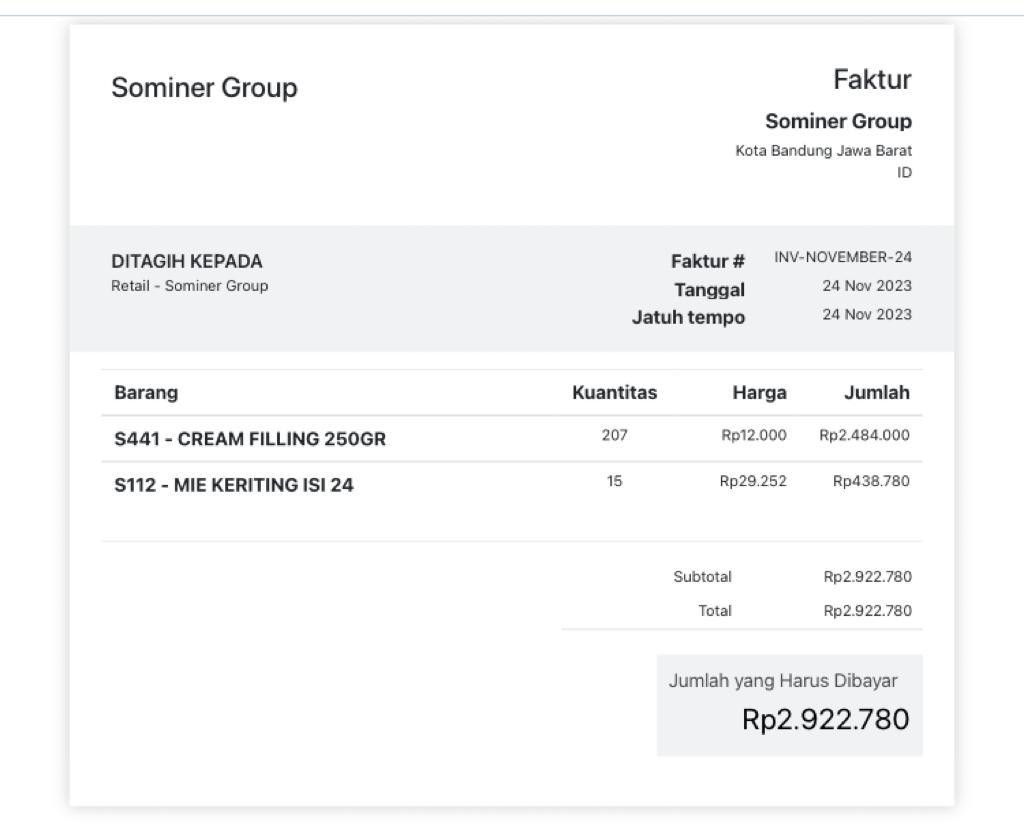The image size is (1024, 829).
Task: Click the quantity value 207
Action: pos(614,435)
